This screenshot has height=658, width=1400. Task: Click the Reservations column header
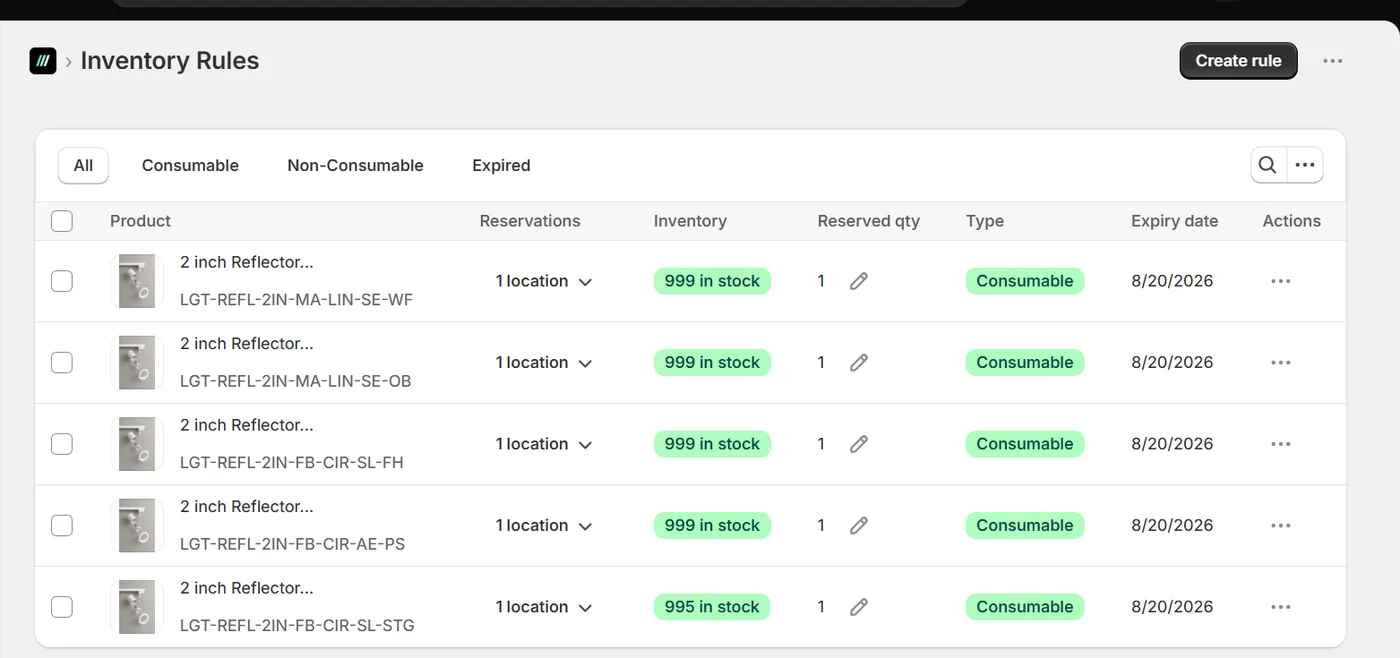click(x=530, y=221)
